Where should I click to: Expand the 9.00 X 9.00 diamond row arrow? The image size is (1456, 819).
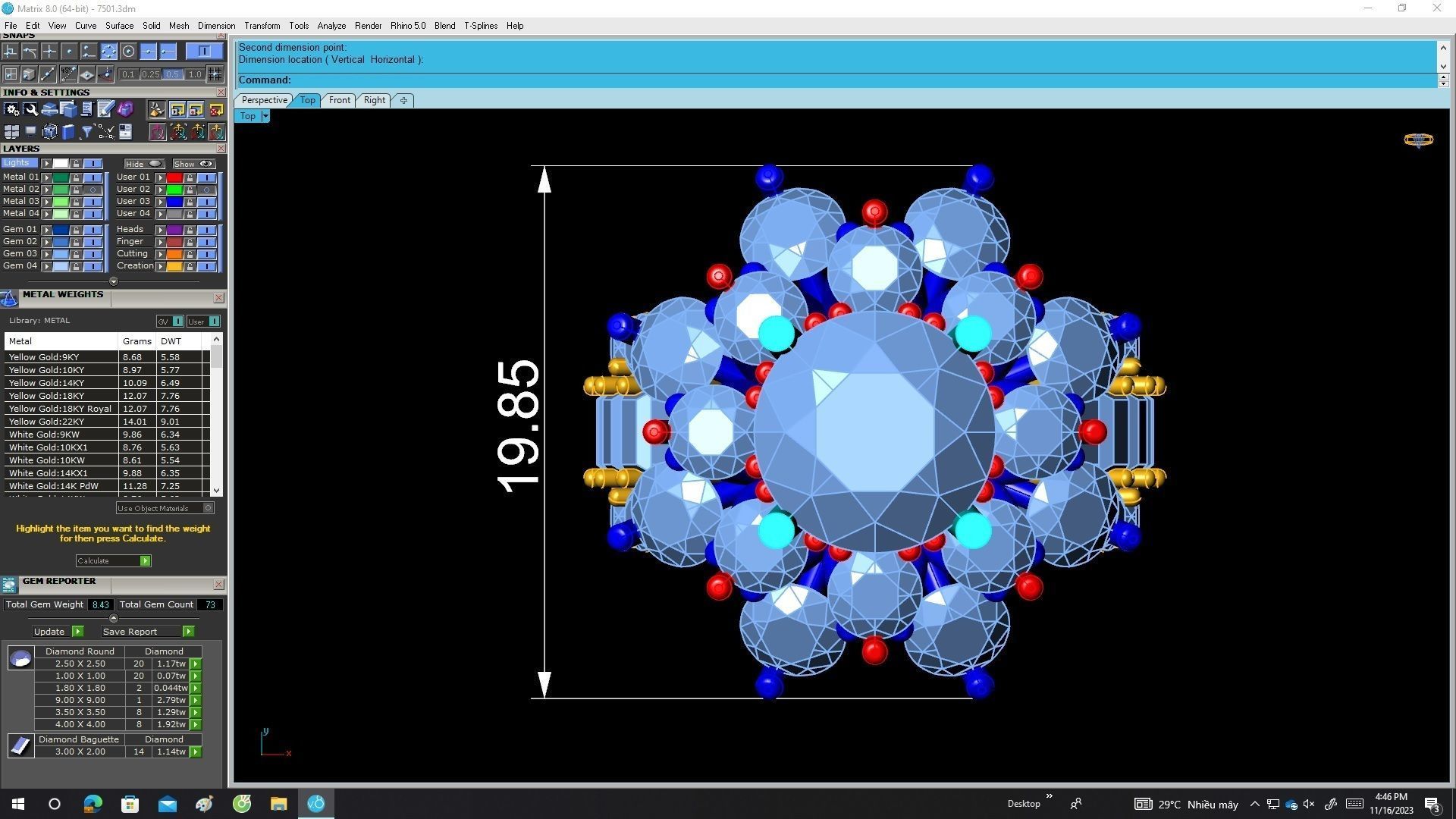pyautogui.click(x=196, y=701)
